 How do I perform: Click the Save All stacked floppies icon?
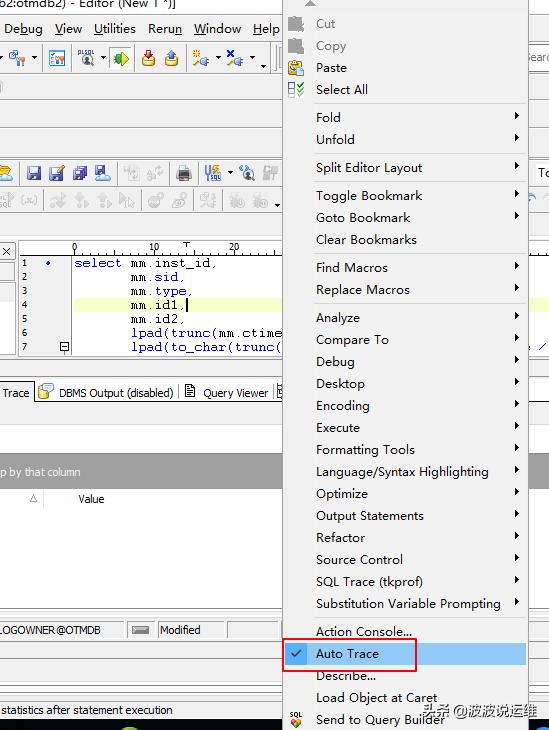click(80, 173)
